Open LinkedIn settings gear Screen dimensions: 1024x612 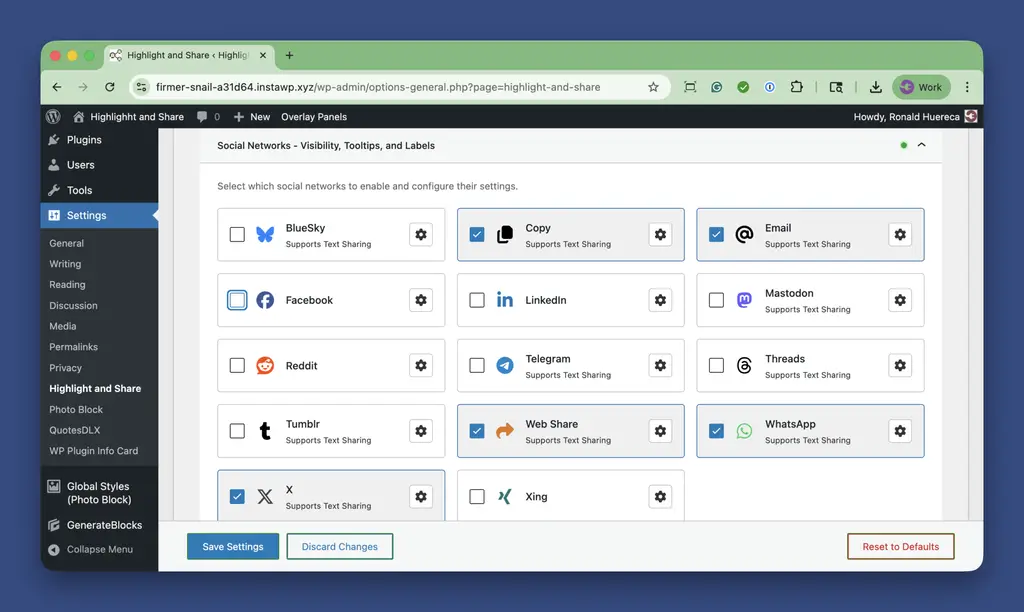coord(660,300)
